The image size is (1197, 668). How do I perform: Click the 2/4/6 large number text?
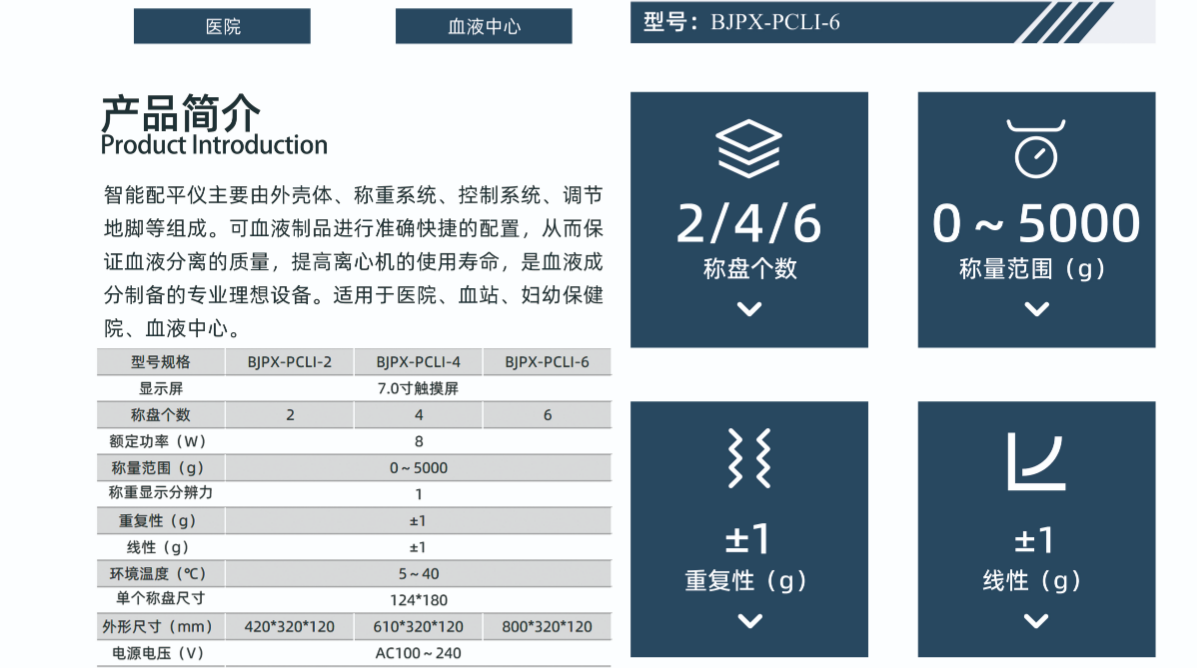(x=749, y=224)
